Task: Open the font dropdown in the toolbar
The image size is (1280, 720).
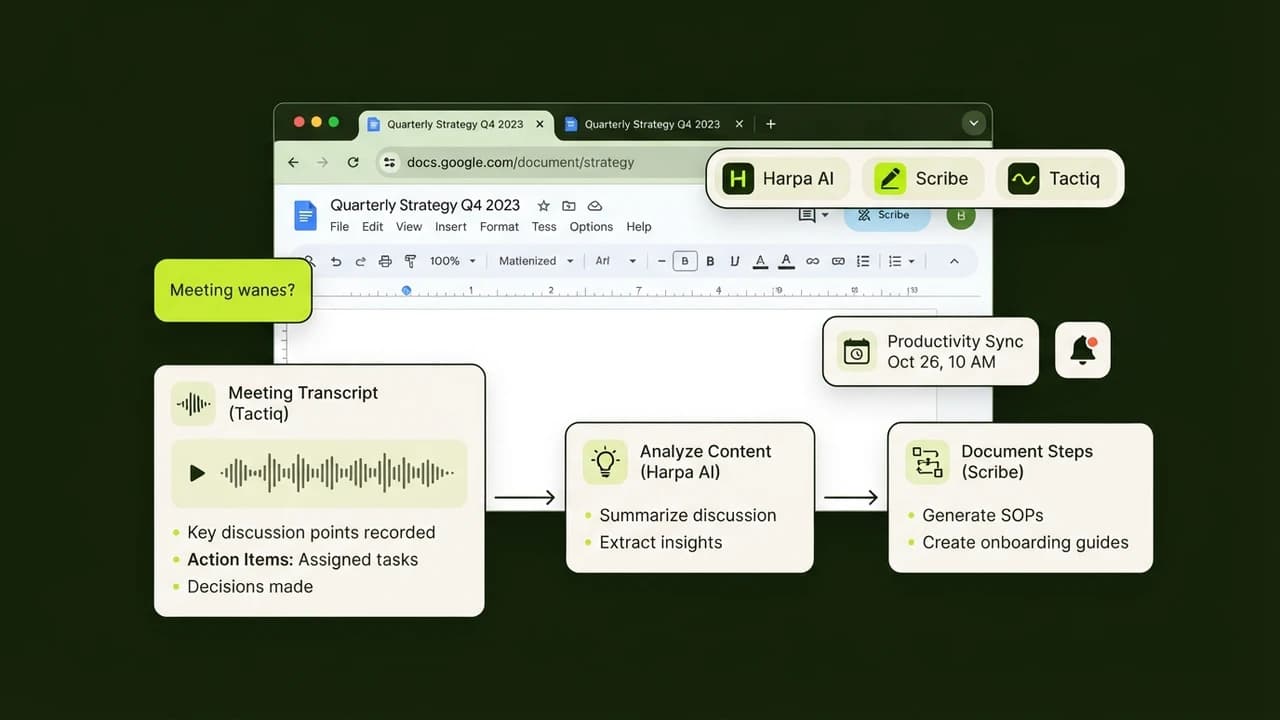Action: coord(616,261)
